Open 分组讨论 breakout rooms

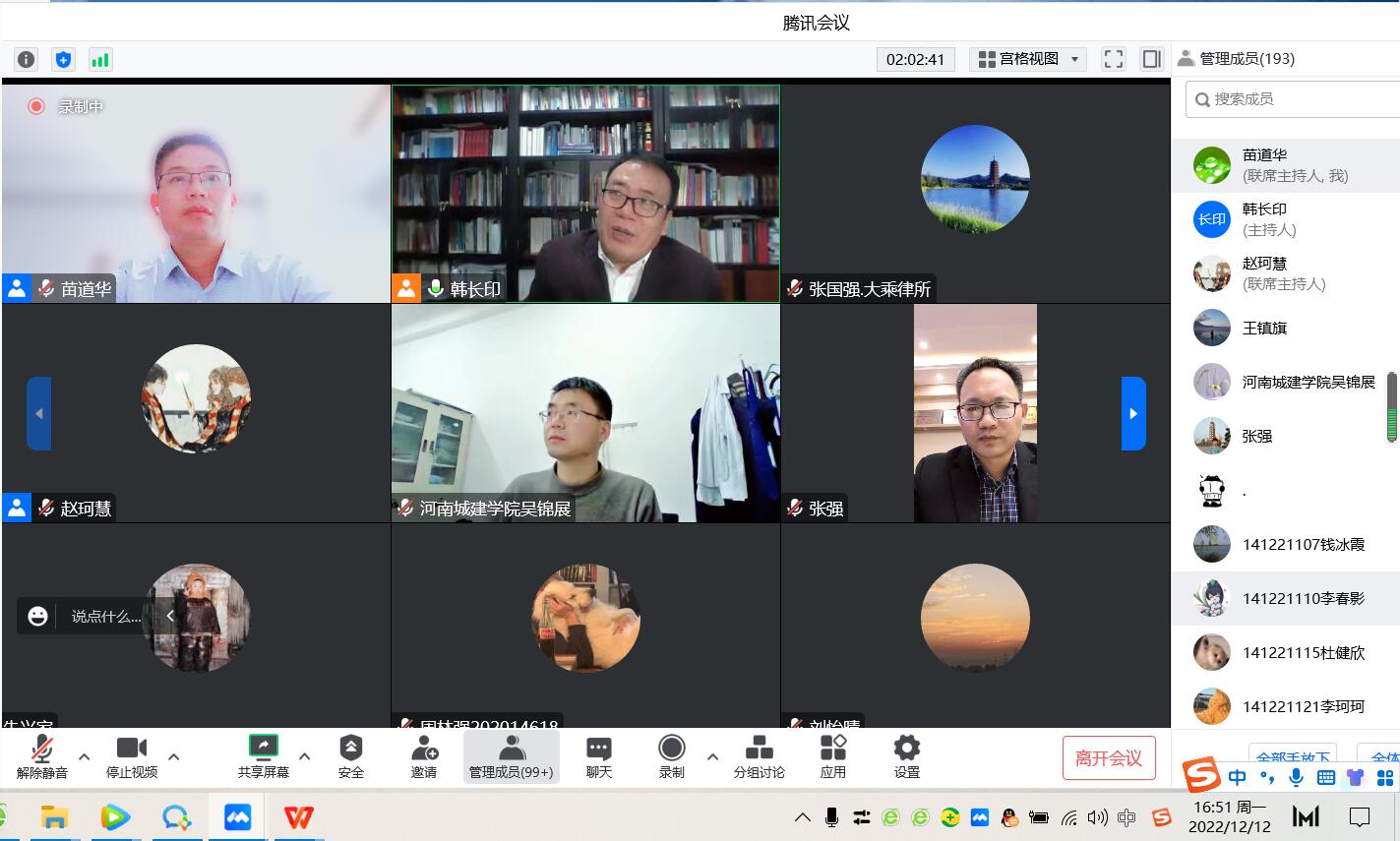coord(759,756)
